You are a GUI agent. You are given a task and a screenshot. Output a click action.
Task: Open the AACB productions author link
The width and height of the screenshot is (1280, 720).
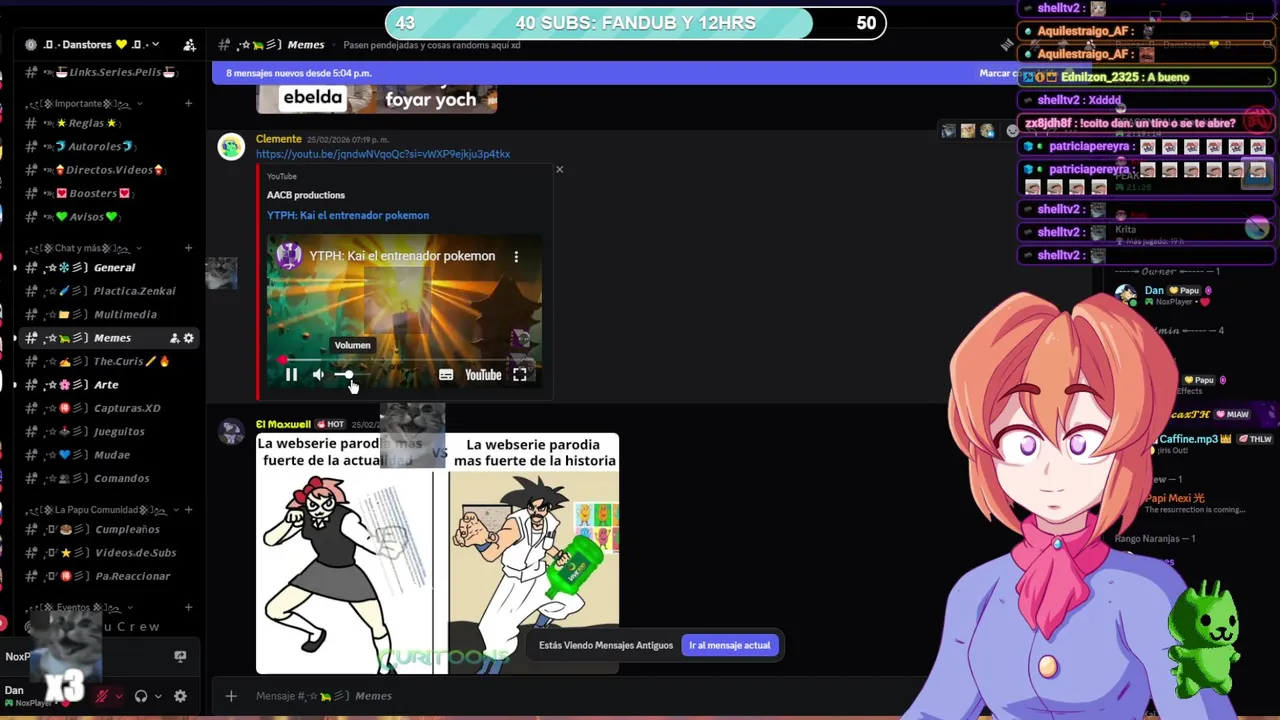coord(306,195)
